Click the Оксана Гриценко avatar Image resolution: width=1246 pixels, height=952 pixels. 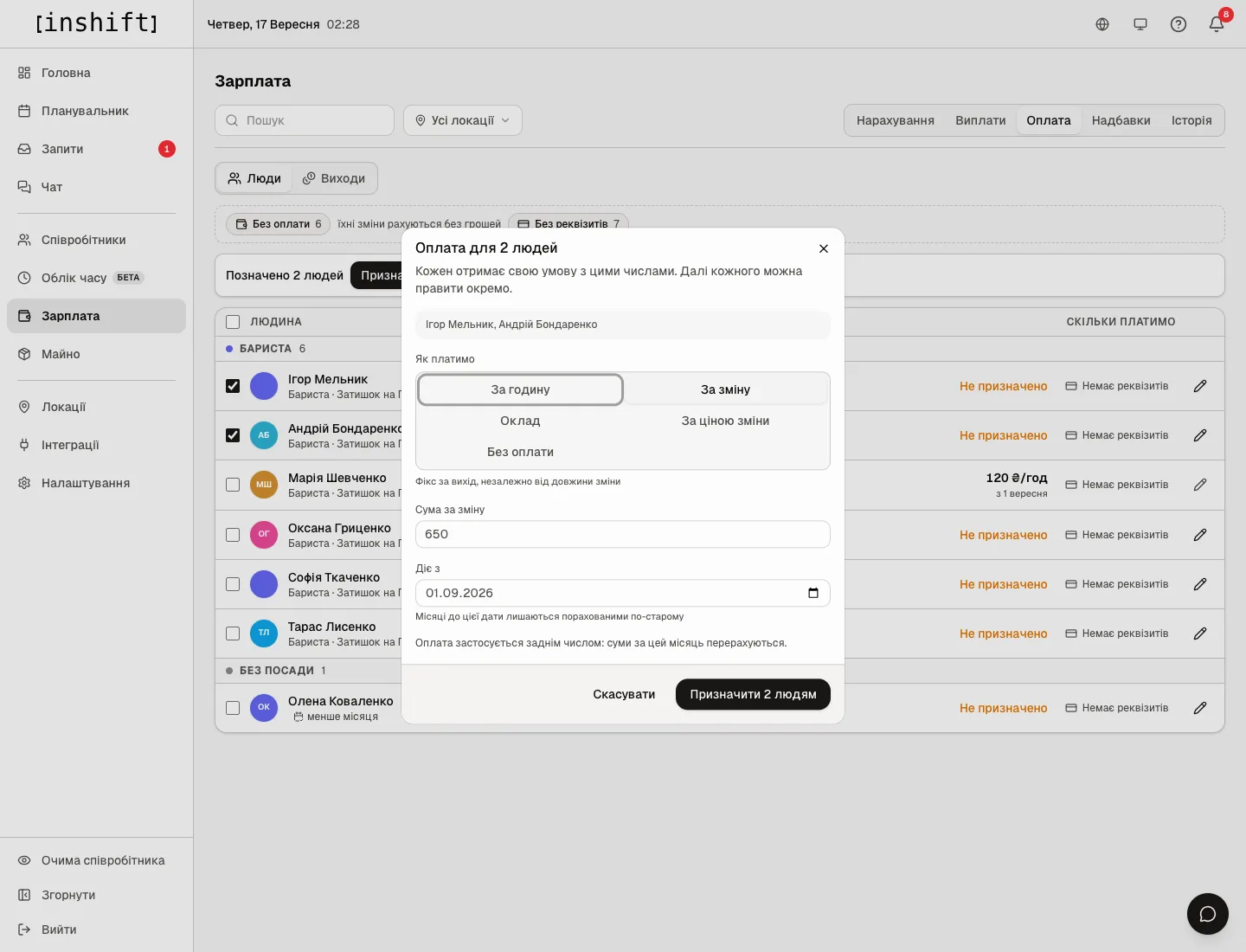tap(264, 535)
